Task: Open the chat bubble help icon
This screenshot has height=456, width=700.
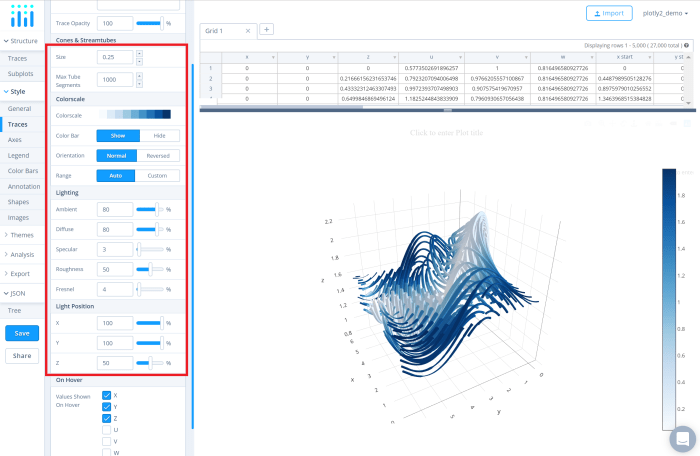Action: (x=683, y=439)
